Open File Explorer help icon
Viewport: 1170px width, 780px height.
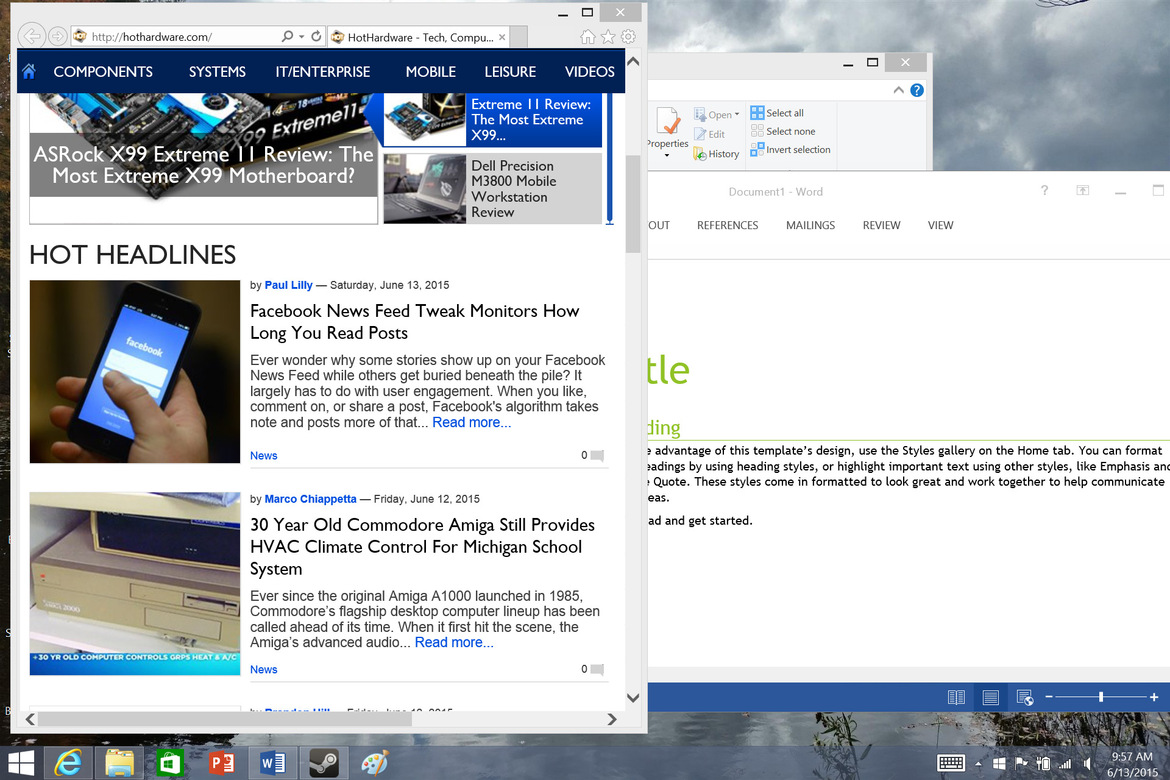(x=917, y=90)
